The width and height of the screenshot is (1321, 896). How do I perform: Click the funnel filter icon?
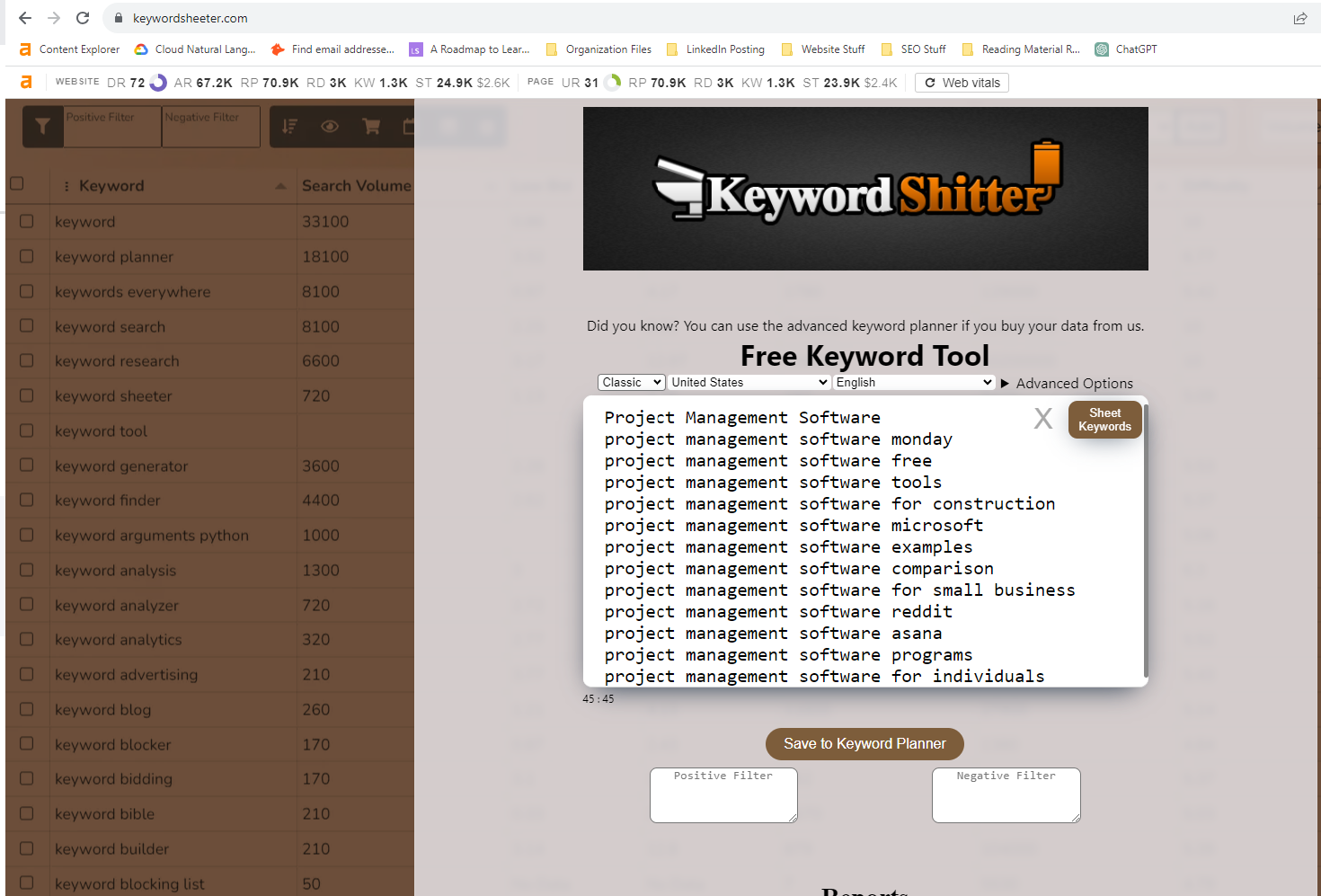(x=42, y=127)
